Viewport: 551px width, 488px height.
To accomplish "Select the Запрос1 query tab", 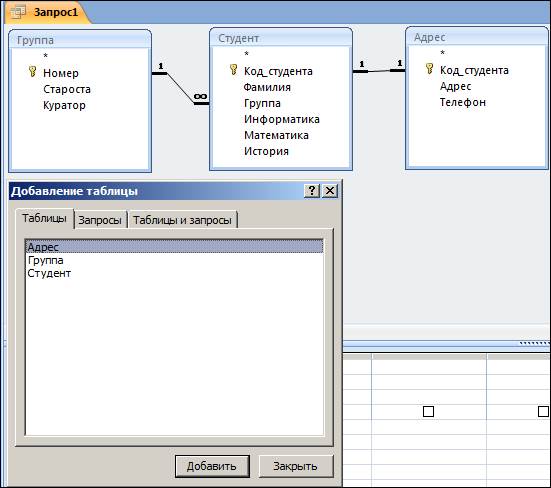I will 47,13.
